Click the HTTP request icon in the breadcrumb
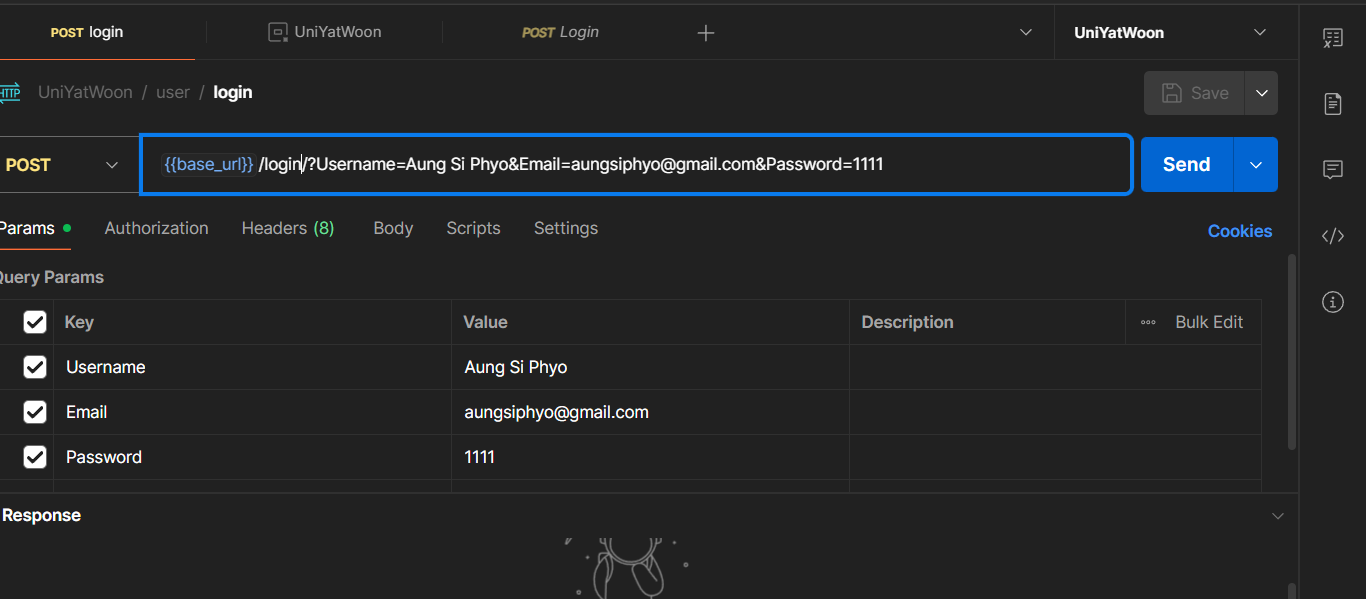The image size is (1366, 599). coord(9,92)
